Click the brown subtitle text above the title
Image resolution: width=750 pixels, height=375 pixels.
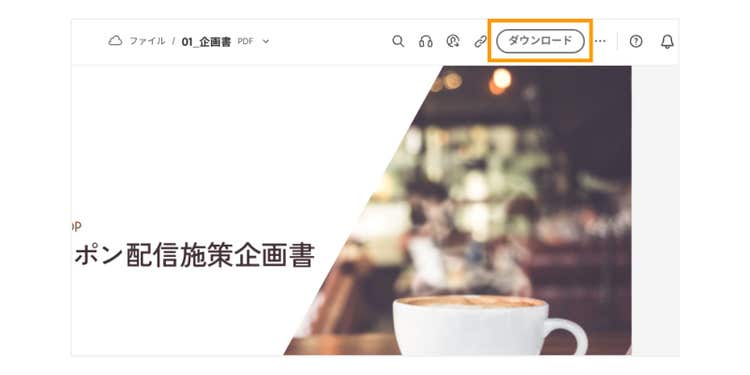pyautogui.click(x=76, y=226)
